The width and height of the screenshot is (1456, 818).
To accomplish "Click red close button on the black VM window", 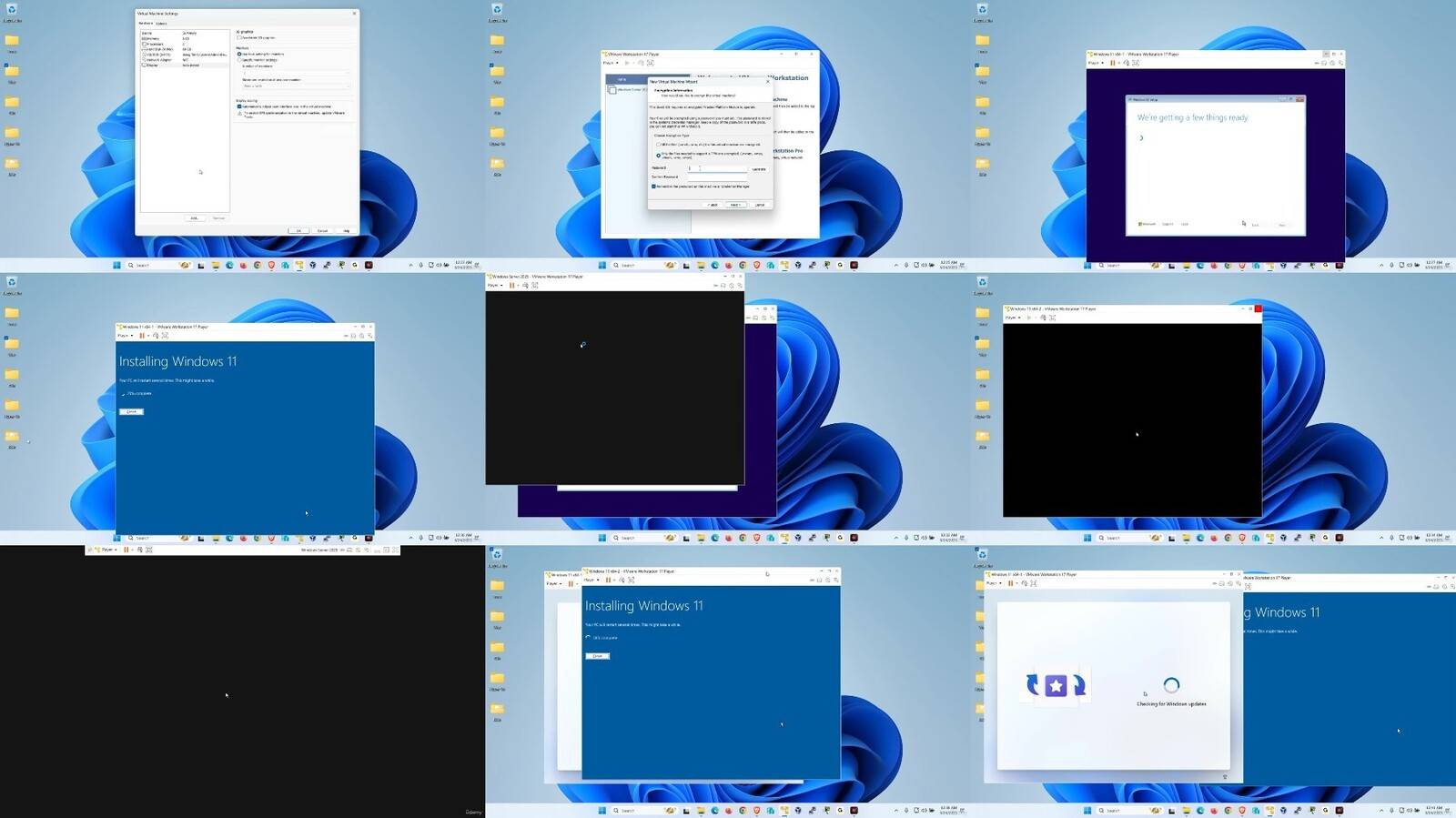I will point(1258,309).
